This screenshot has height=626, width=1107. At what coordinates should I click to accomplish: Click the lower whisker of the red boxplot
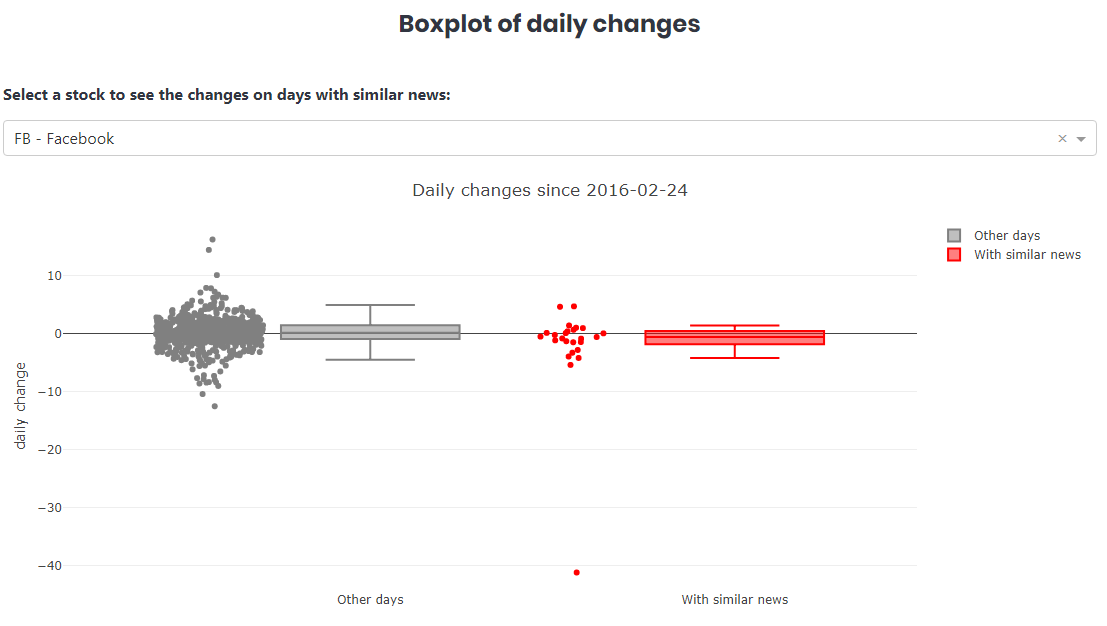[x=734, y=357]
